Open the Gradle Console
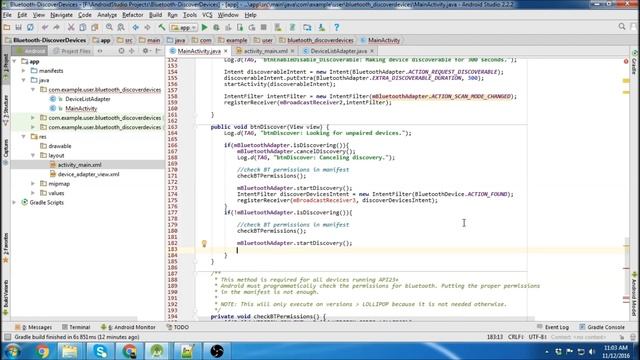The image size is (640, 360). tap(602, 327)
